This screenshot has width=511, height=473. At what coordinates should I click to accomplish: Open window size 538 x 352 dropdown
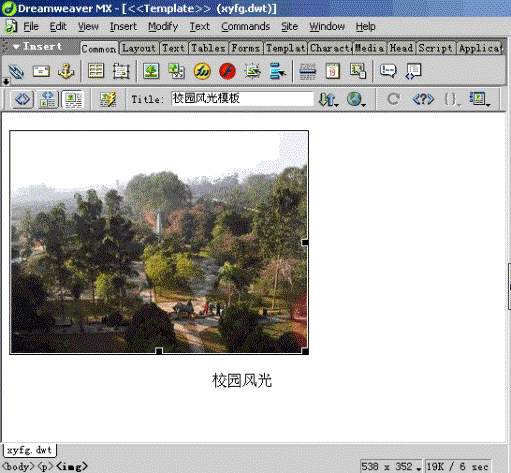click(391, 466)
